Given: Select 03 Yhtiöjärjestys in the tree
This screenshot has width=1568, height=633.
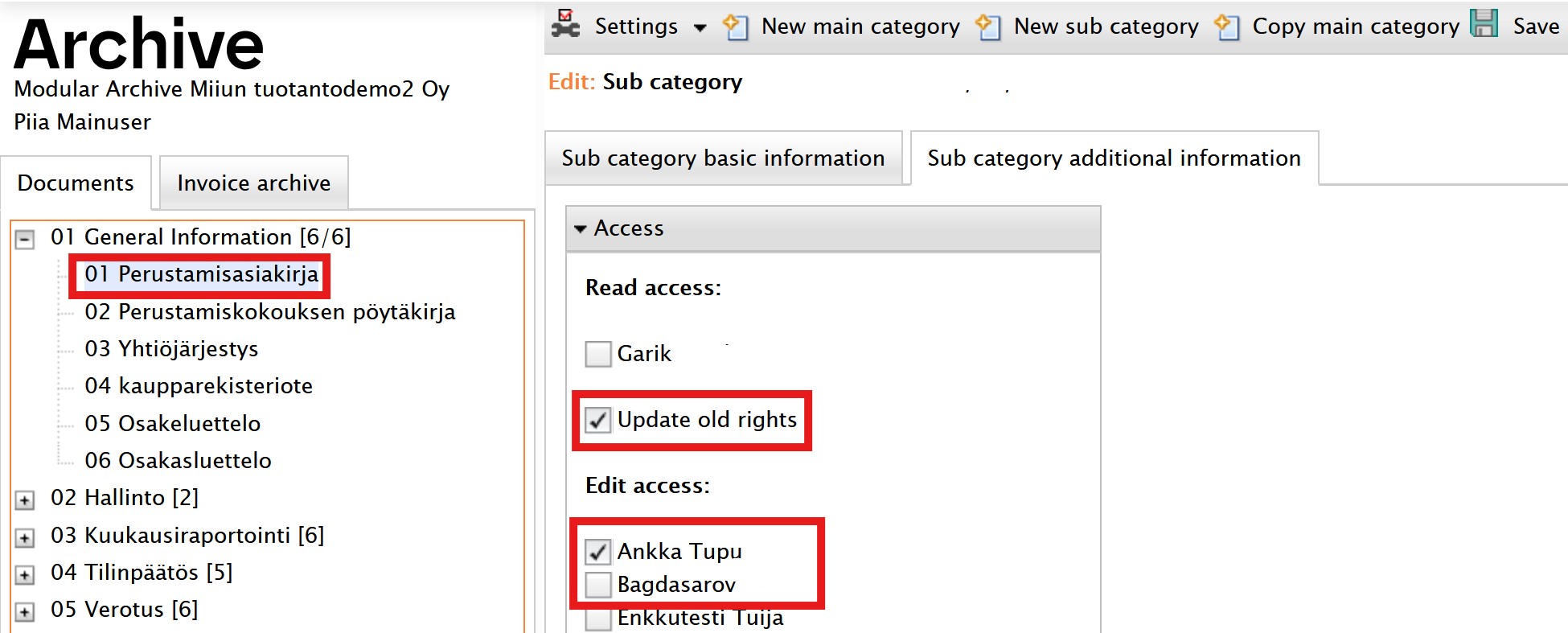Looking at the screenshot, I should tap(171, 348).
